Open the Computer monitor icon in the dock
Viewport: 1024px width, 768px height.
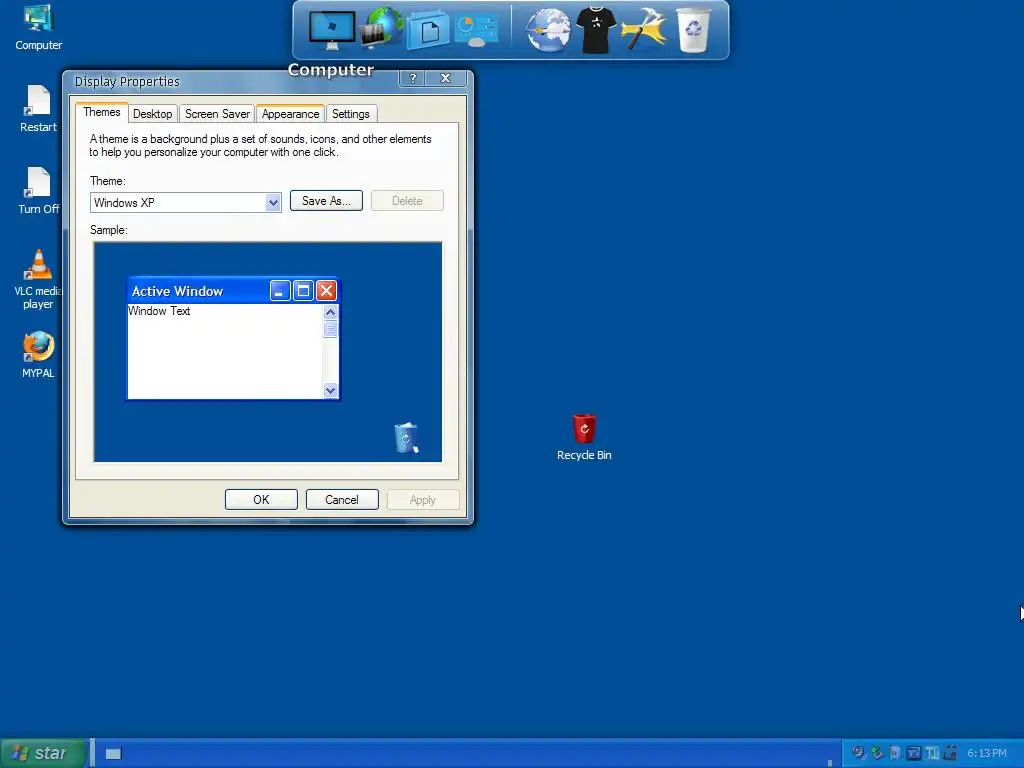332,30
